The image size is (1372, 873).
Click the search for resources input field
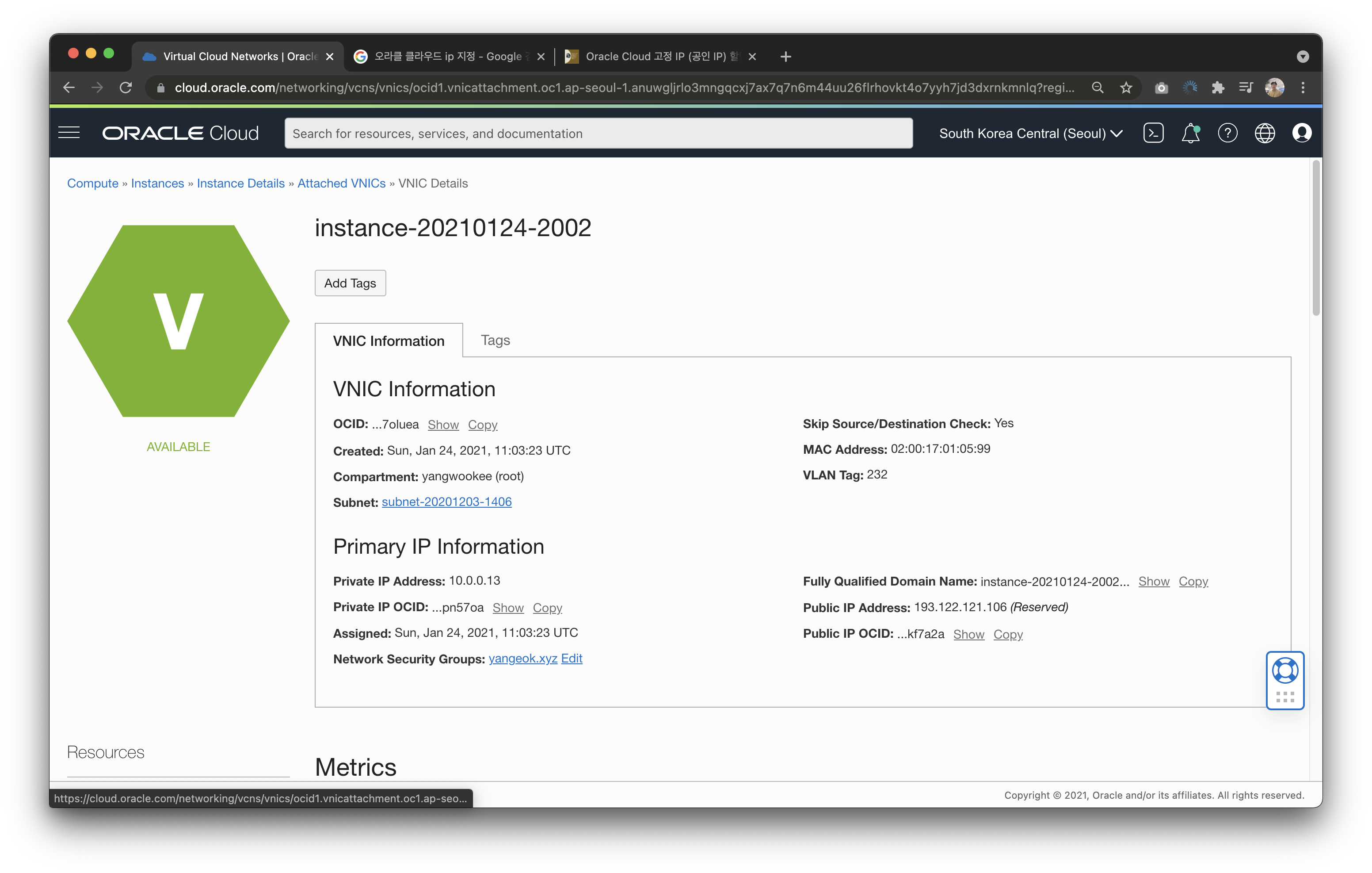click(x=598, y=134)
